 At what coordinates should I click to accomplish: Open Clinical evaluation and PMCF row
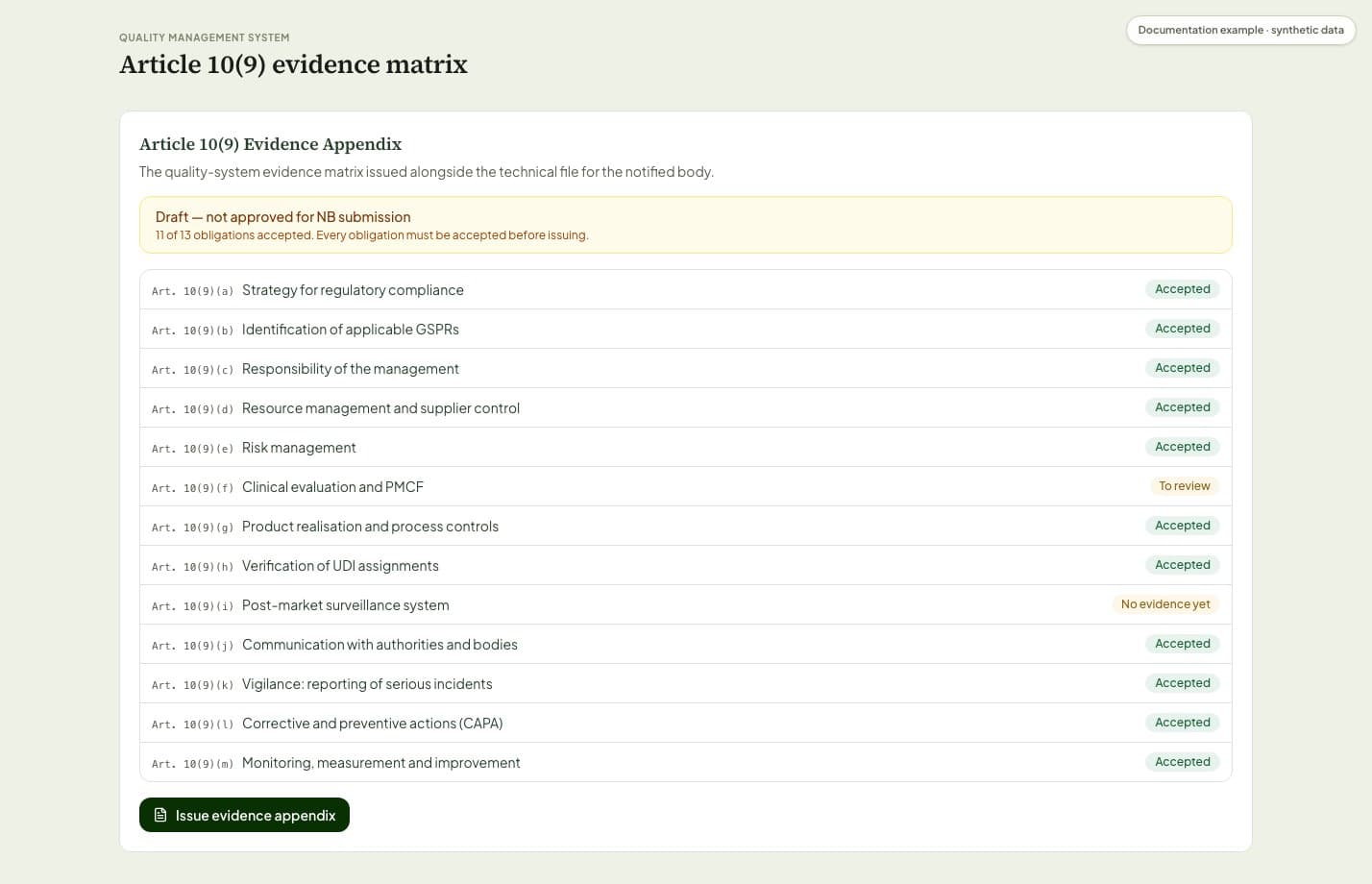pyautogui.click(x=685, y=486)
